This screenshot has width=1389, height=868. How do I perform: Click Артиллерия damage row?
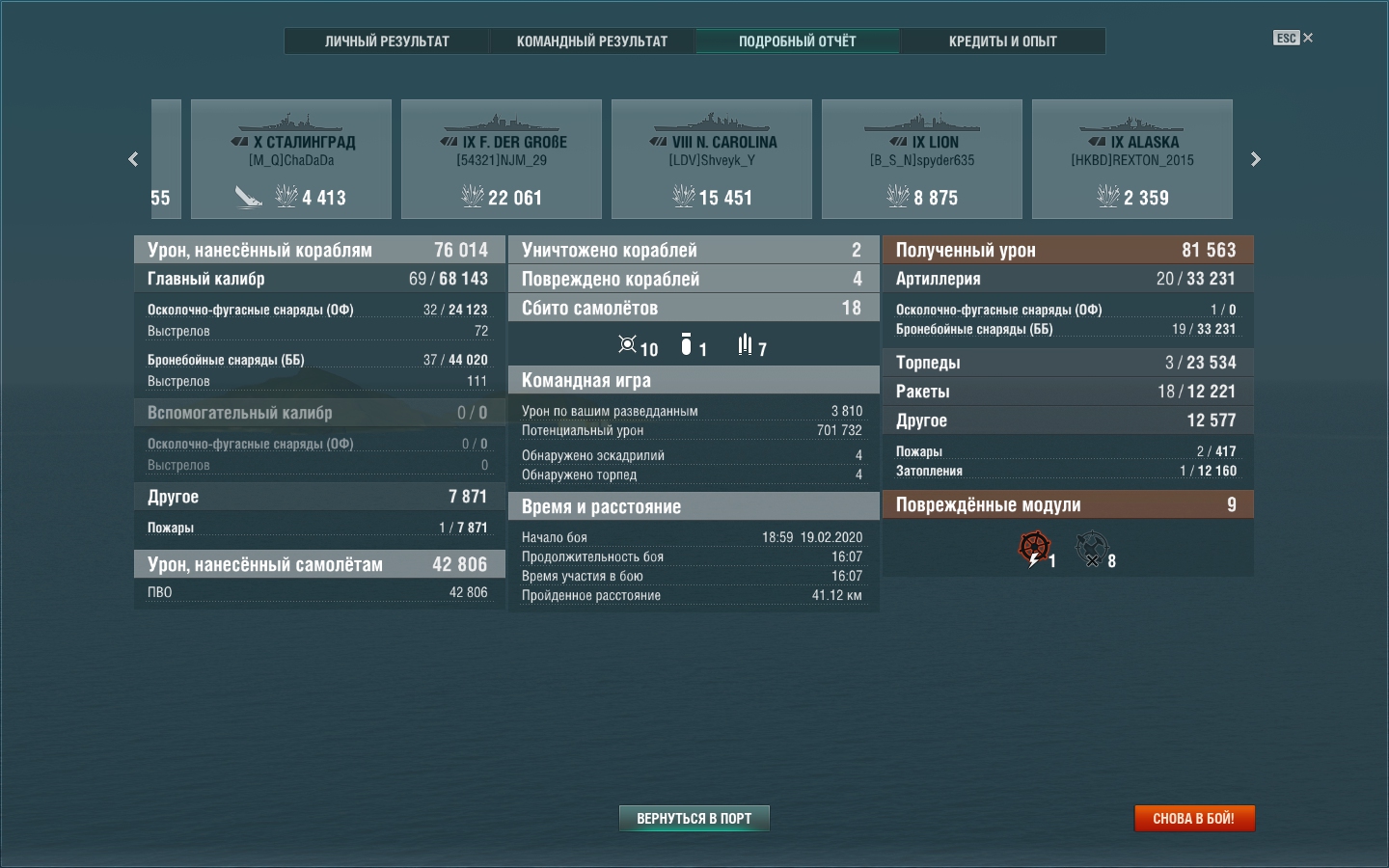(1068, 279)
